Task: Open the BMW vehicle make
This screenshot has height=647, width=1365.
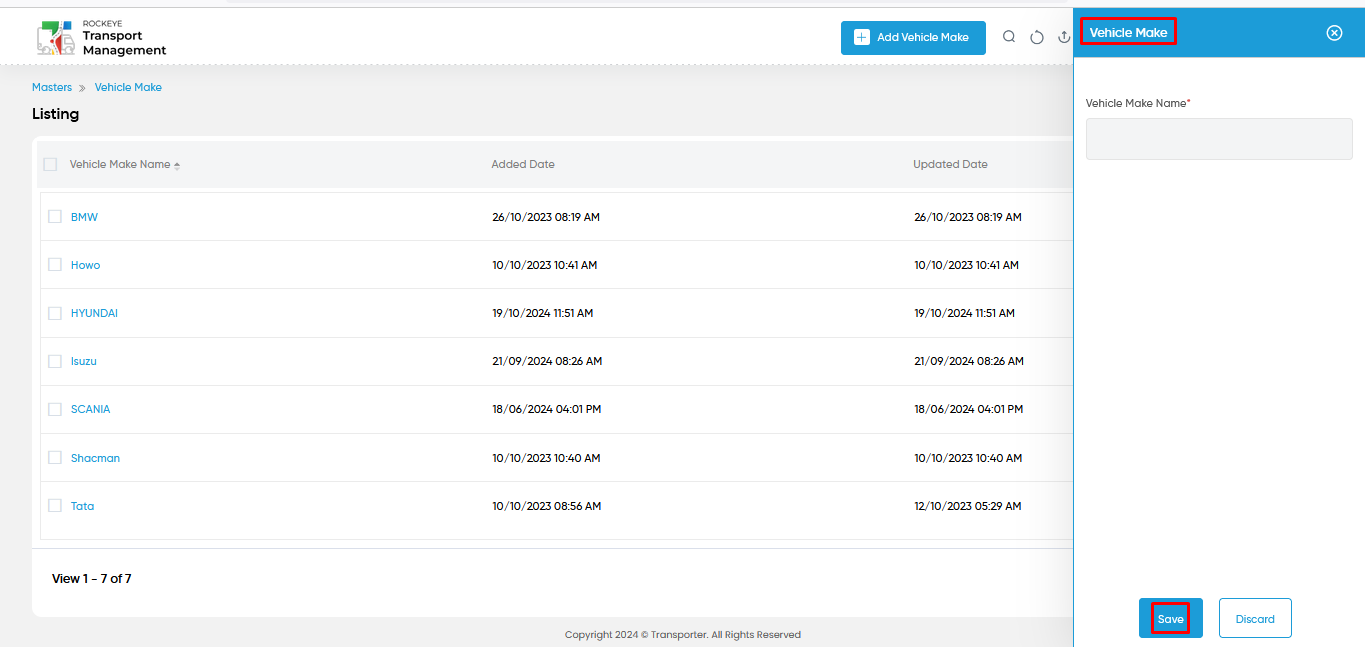Action: 84,217
